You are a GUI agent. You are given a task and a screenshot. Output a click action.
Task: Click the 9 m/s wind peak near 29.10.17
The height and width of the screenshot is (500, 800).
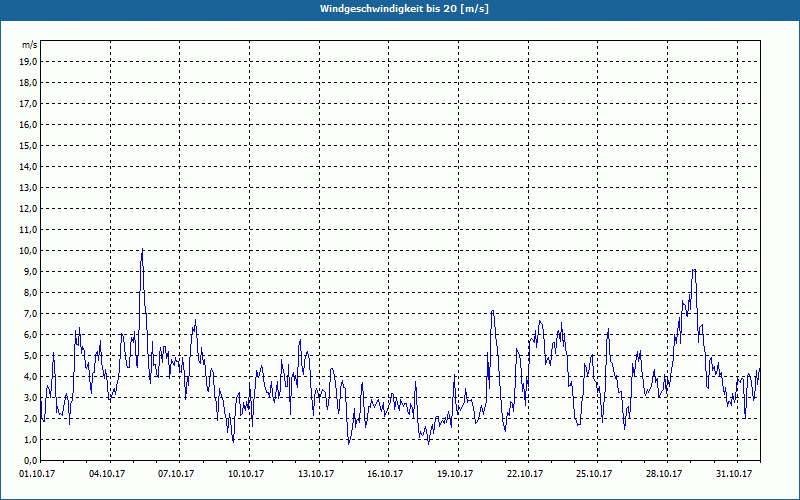tap(694, 270)
